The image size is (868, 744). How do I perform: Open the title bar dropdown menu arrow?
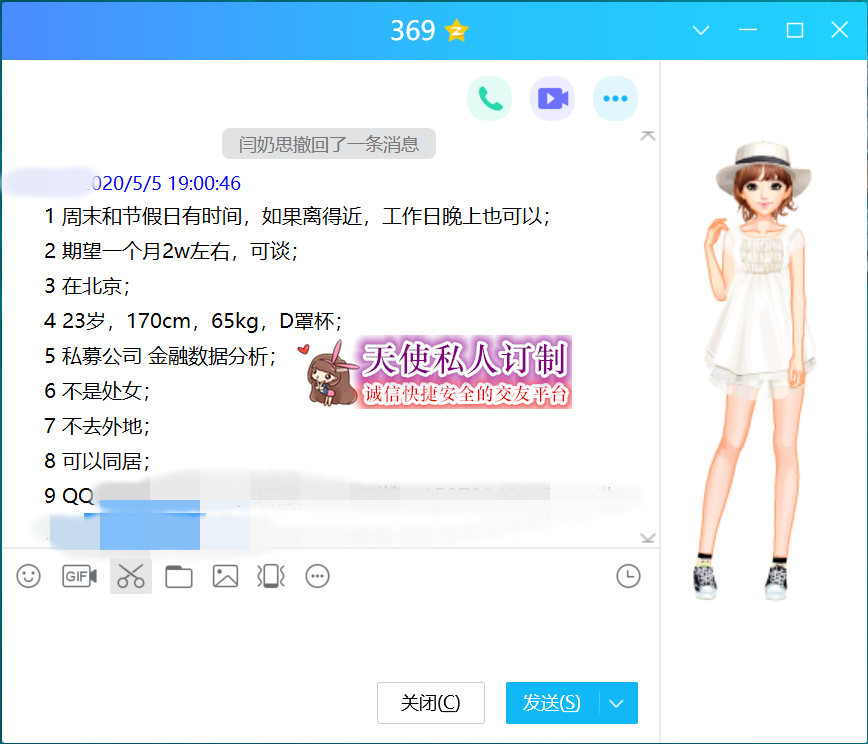click(x=701, y=31)
